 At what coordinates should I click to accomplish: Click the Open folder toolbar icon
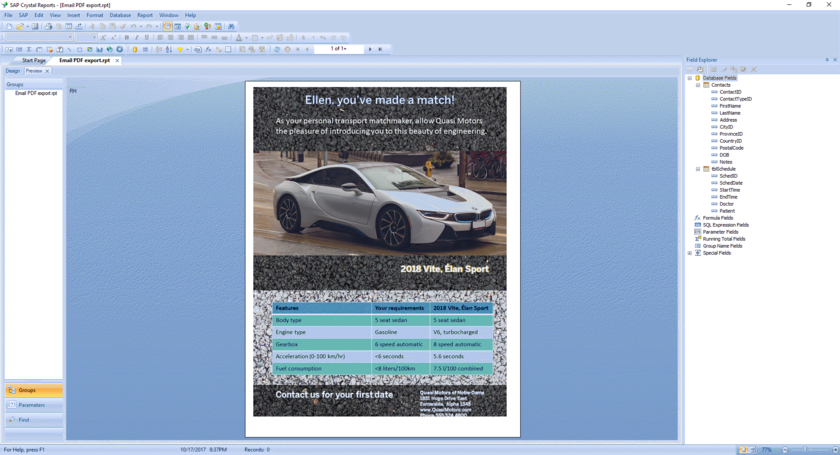[x=20, y=26]
